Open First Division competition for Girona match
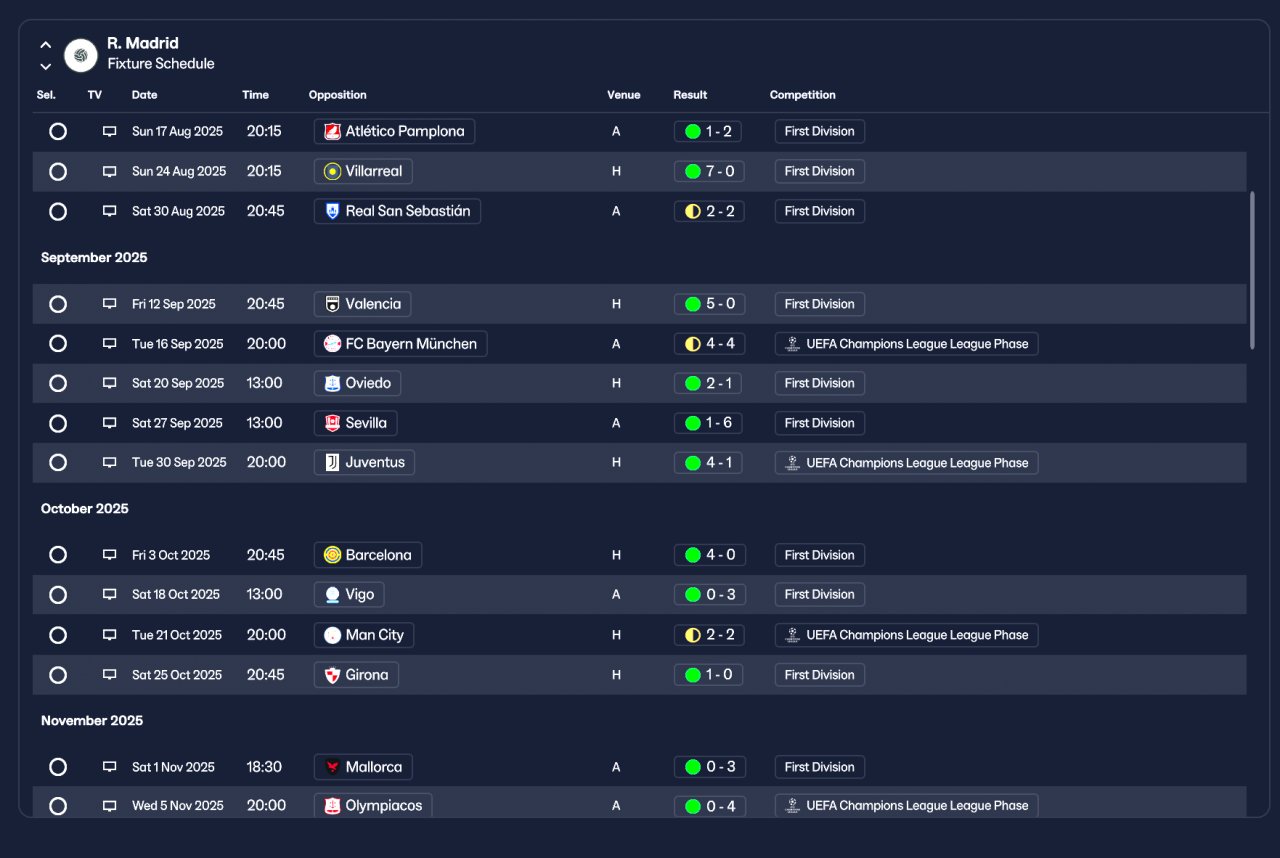The height and width of the screenshot is (858, 1280). click(819, 675)
